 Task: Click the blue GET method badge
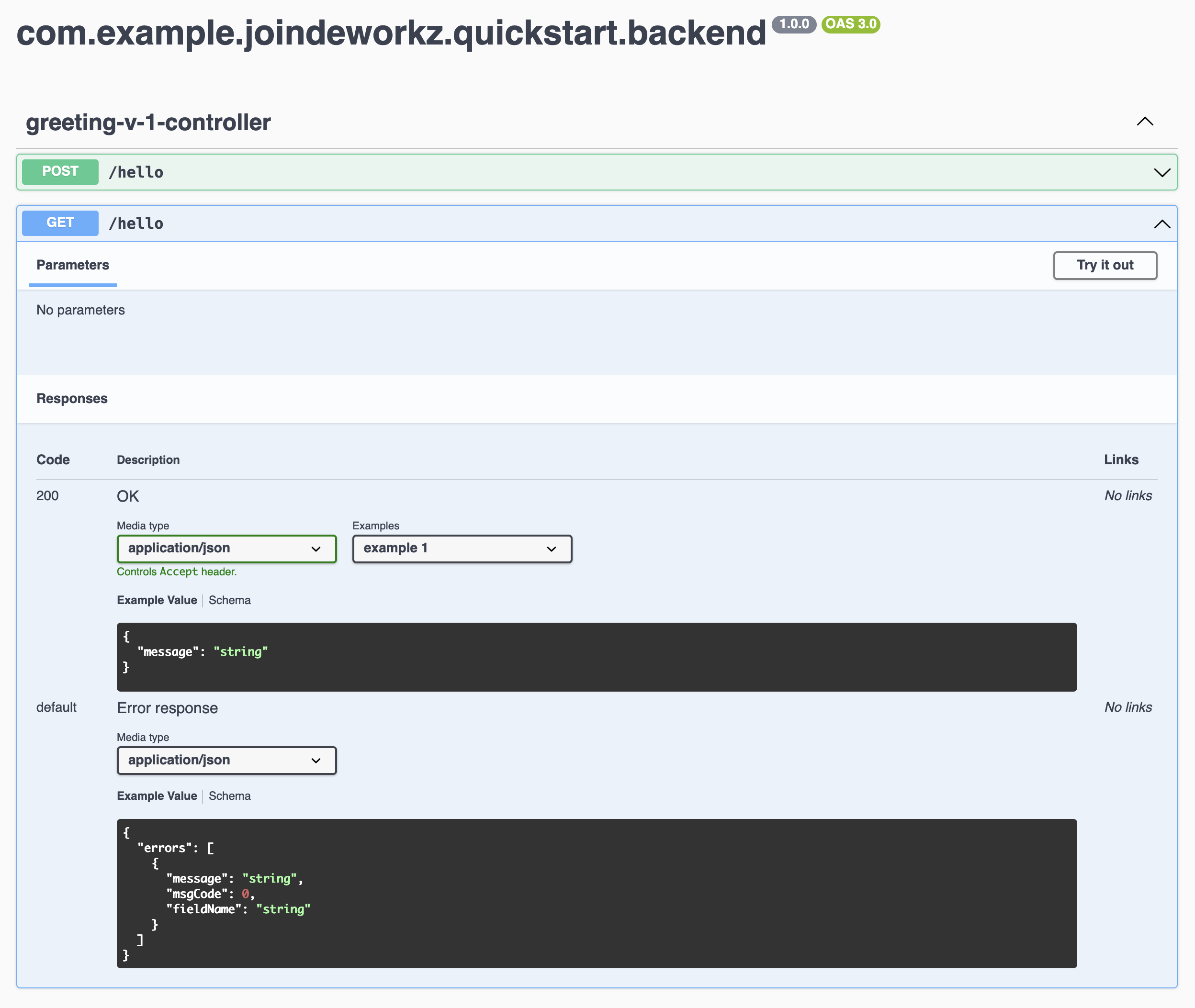point(59,223)
